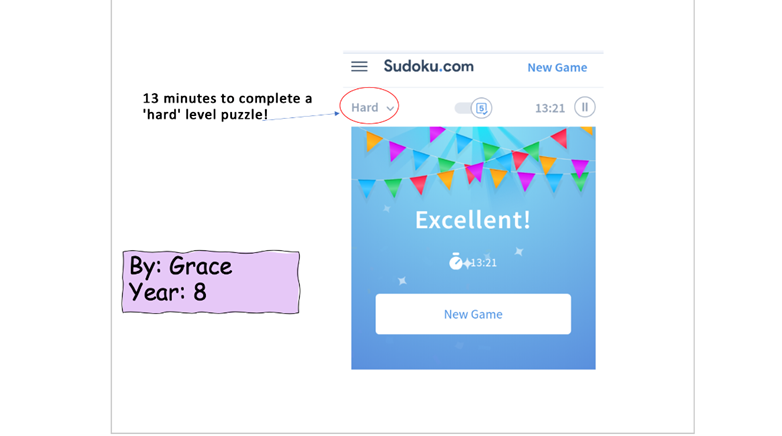Click the chevron next to Hard

(390, 108)
